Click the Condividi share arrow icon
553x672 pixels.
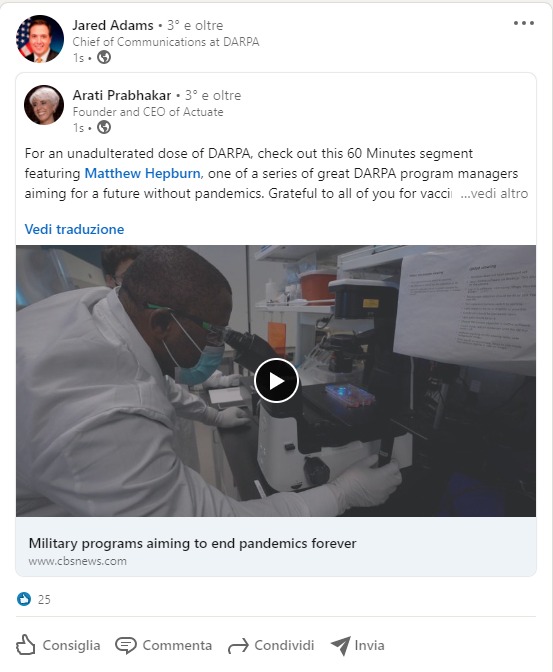pos(238,645)
